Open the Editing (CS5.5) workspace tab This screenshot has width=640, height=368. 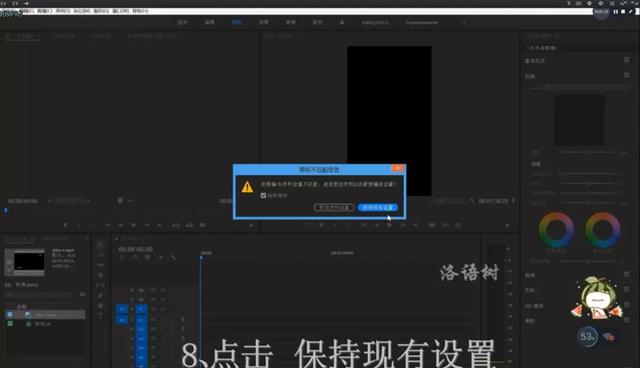(375, 22)
